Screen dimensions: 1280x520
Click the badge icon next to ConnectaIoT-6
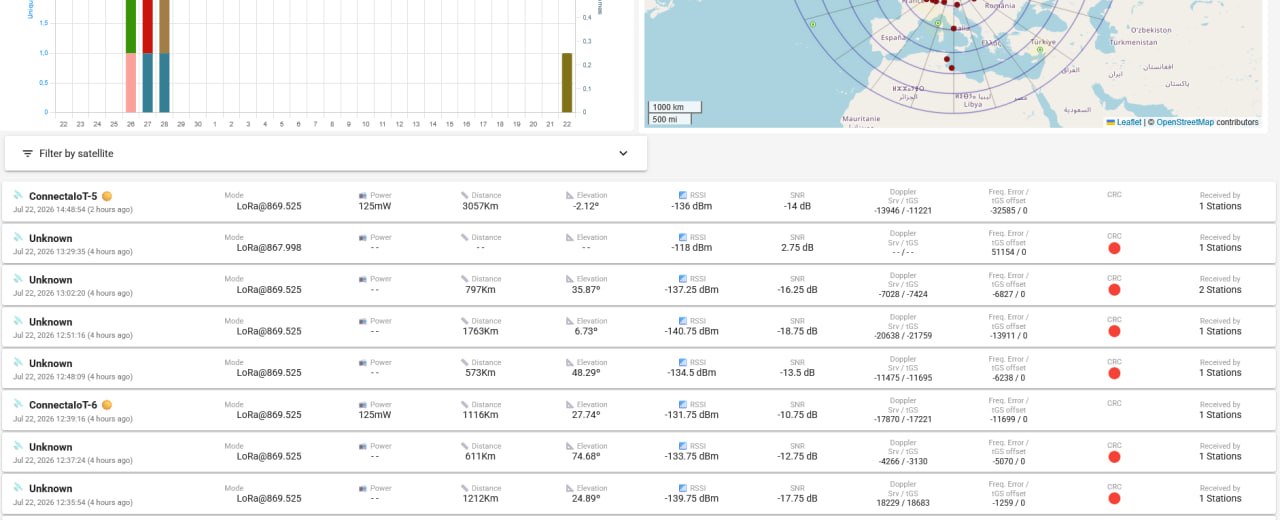click(107, 405)
